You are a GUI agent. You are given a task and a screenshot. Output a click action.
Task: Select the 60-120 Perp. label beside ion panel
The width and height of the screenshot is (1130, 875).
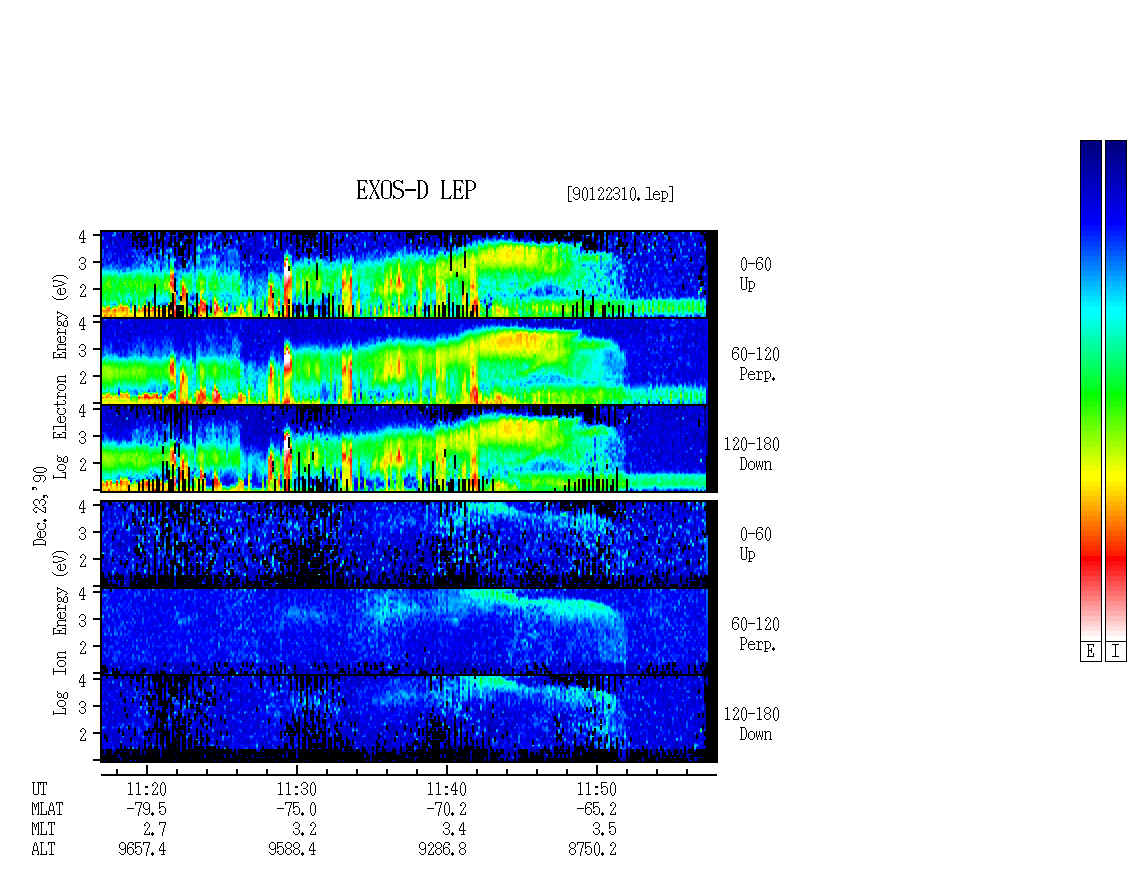(755, 634)
